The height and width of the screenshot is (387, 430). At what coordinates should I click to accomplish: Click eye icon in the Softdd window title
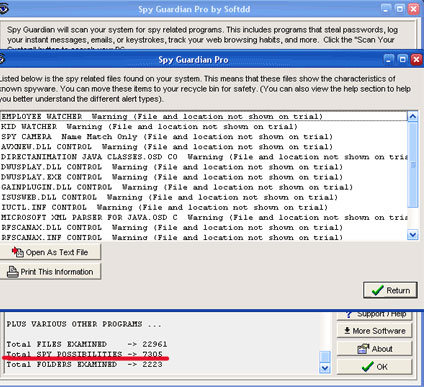(x=3, y=9)
